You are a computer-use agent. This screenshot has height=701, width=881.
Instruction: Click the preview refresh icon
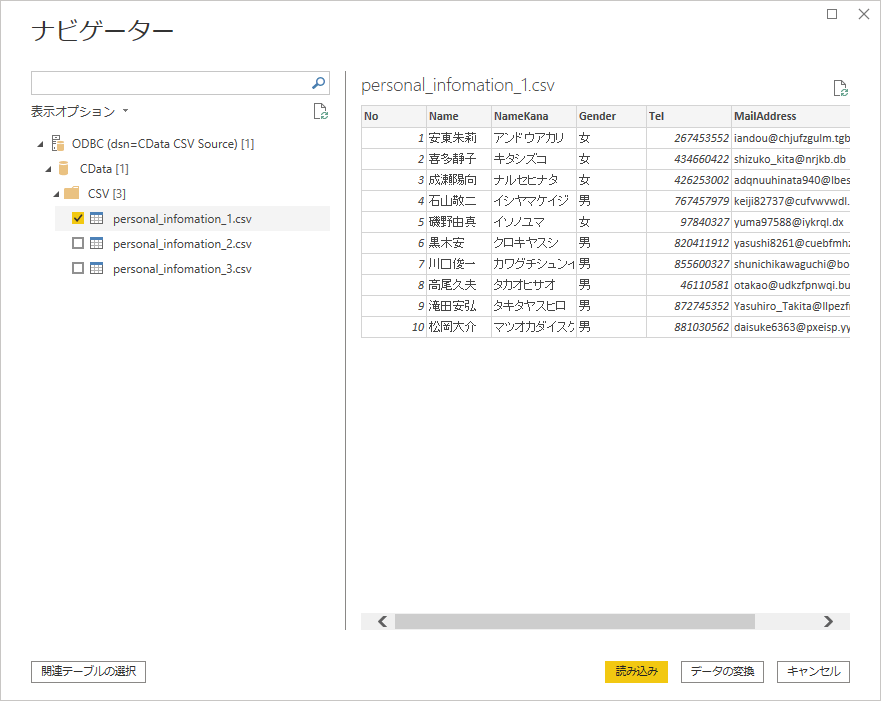tap(840, 88)
